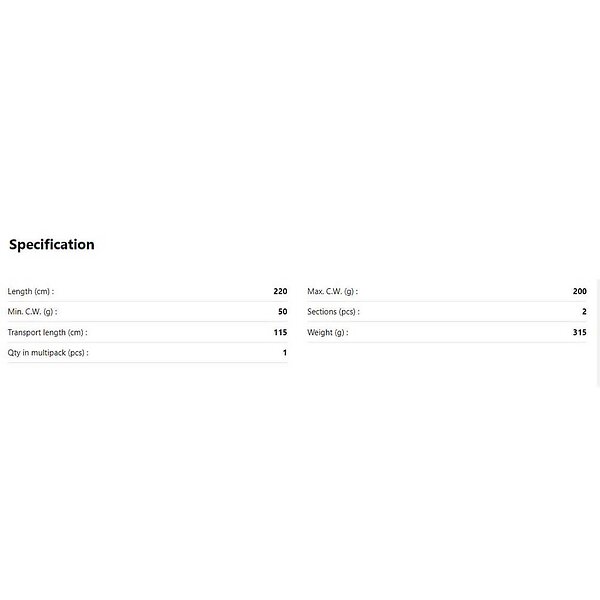Select the weight value 315

[580, 332]
